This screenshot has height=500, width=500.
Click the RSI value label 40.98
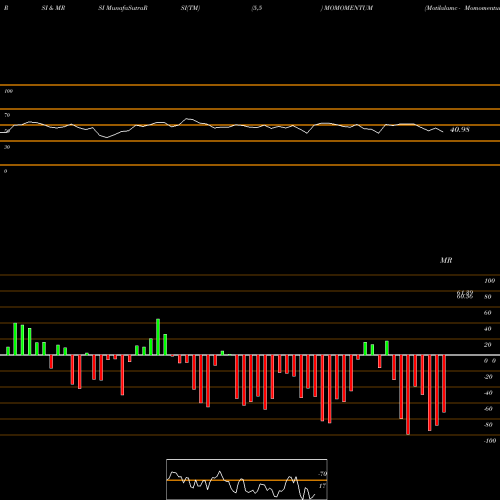(x=460, y=130)
